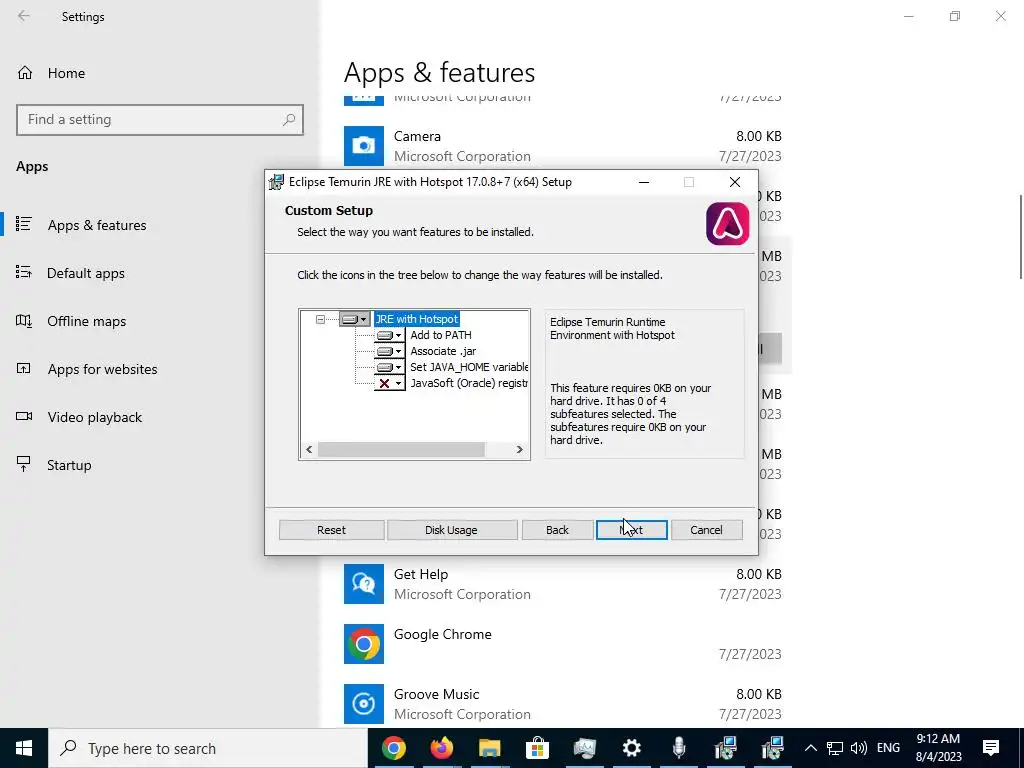Open the Set JAVA_HOME variable feature dropdown

[x=389, y=367]
